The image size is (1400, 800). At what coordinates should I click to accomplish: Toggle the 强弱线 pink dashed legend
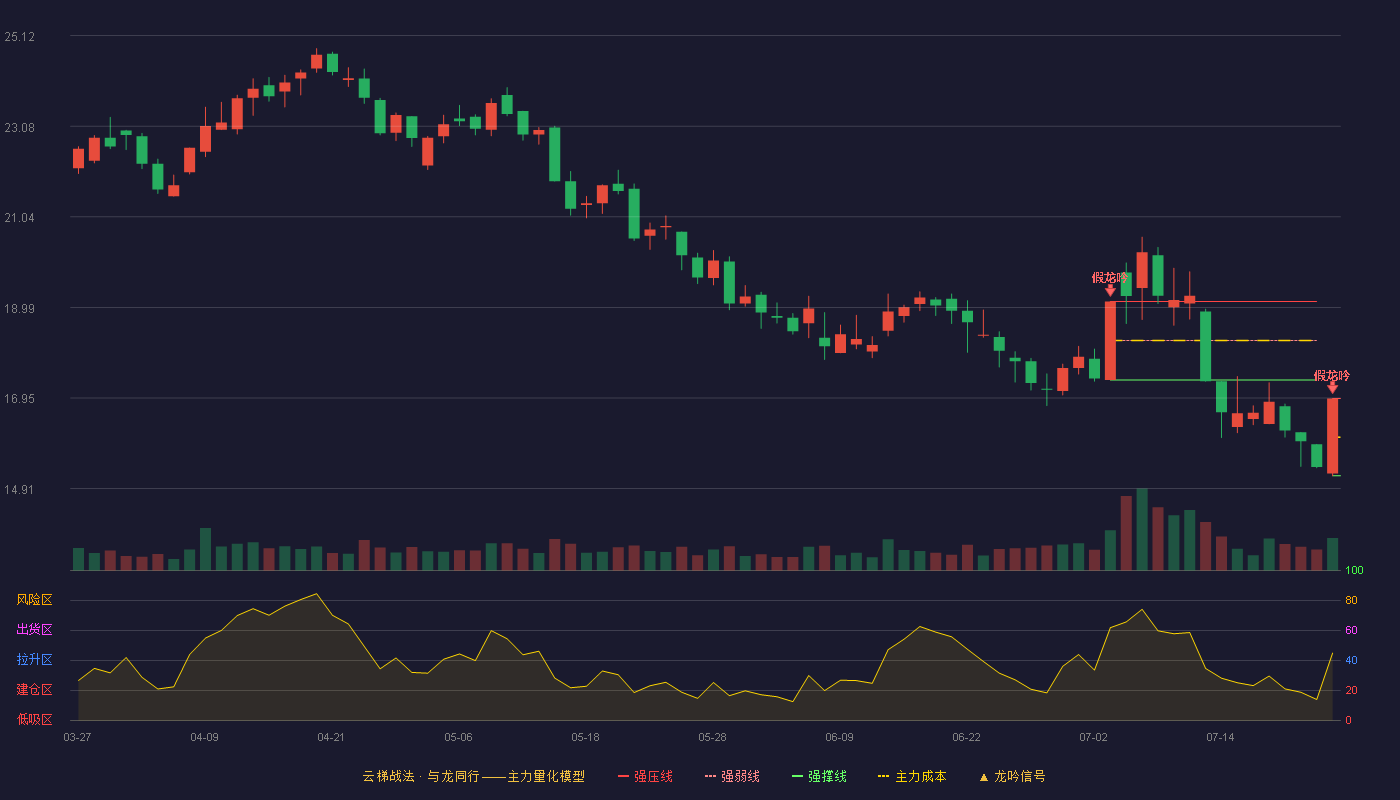tap(732, 776)
